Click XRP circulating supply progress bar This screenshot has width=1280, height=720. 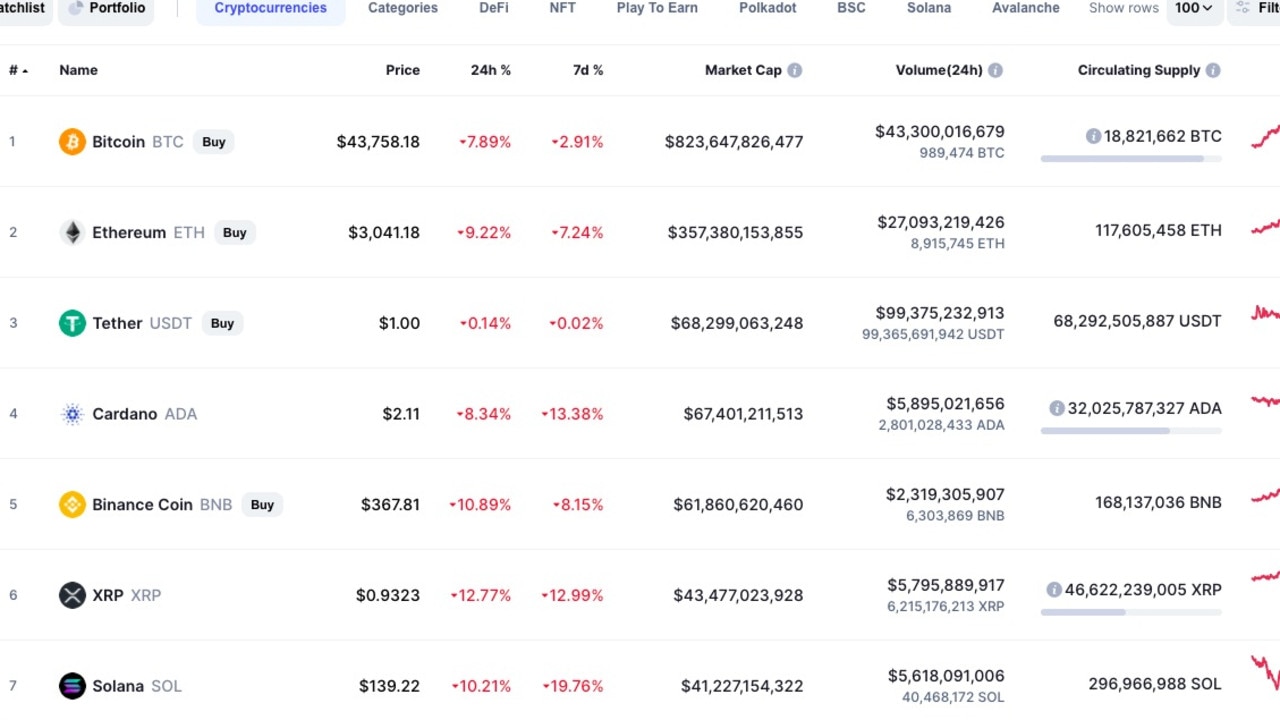pyautogui.click(x=1131, y=612)
